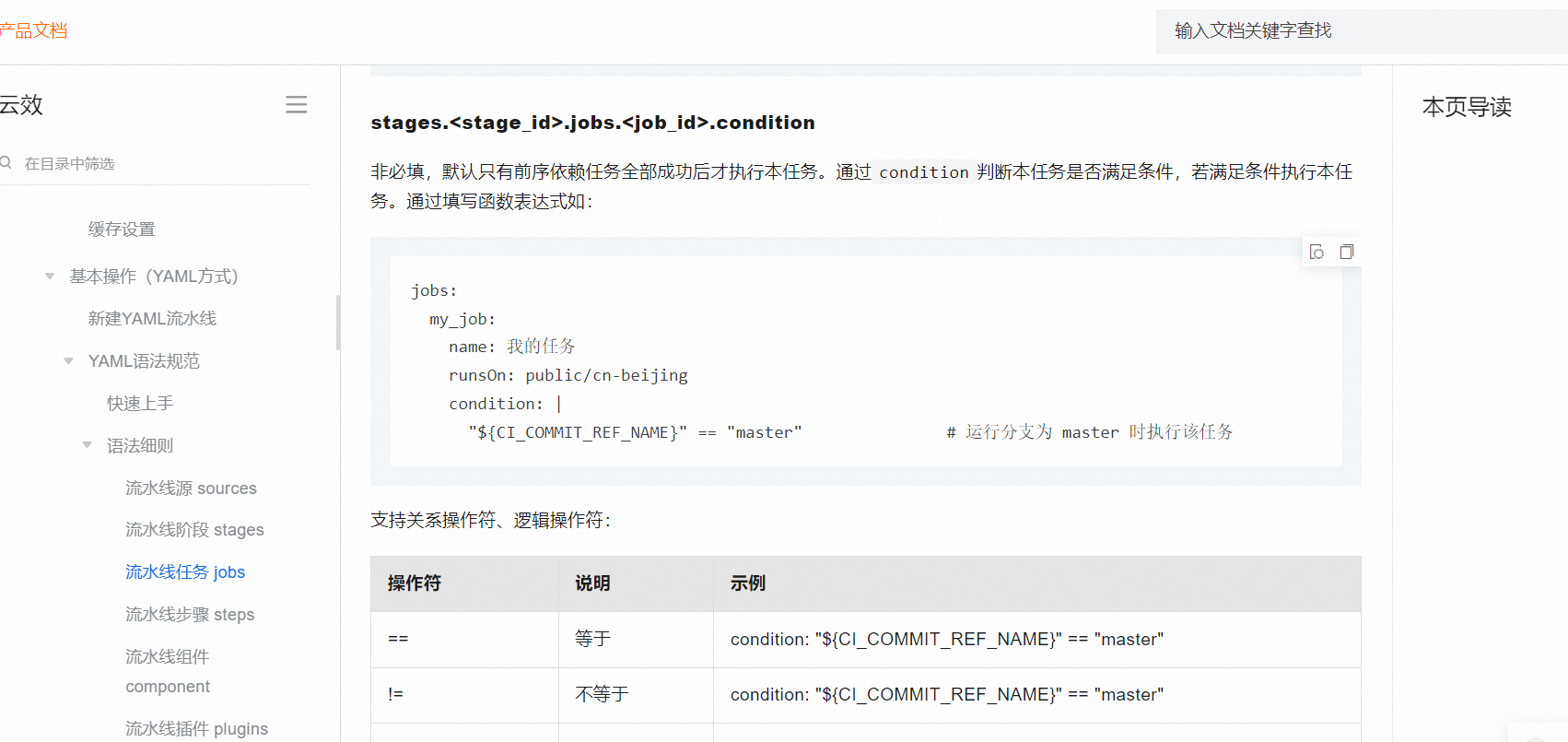This screenshot has width=1568, height=742.
Task: Collapse the 基本操作（YAML方式）section
Action: point(50,277)
